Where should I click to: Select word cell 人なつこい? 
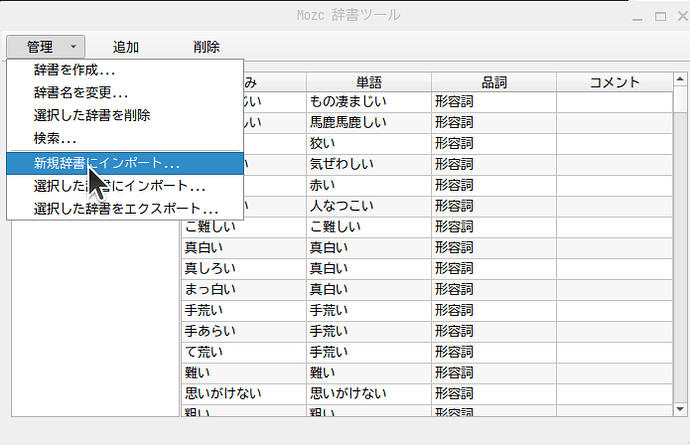369,206
